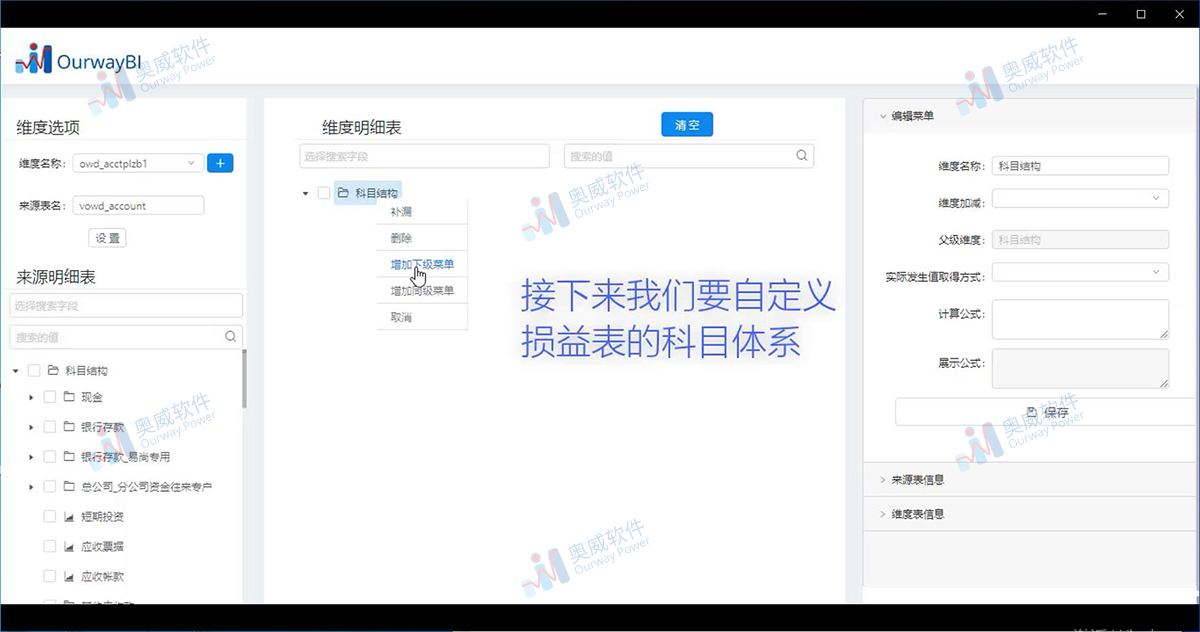This screenshot has width=1200, height=632.
Task: Collapse 科目结构 node in 来源明细表
Action: (x=16, y=370)
